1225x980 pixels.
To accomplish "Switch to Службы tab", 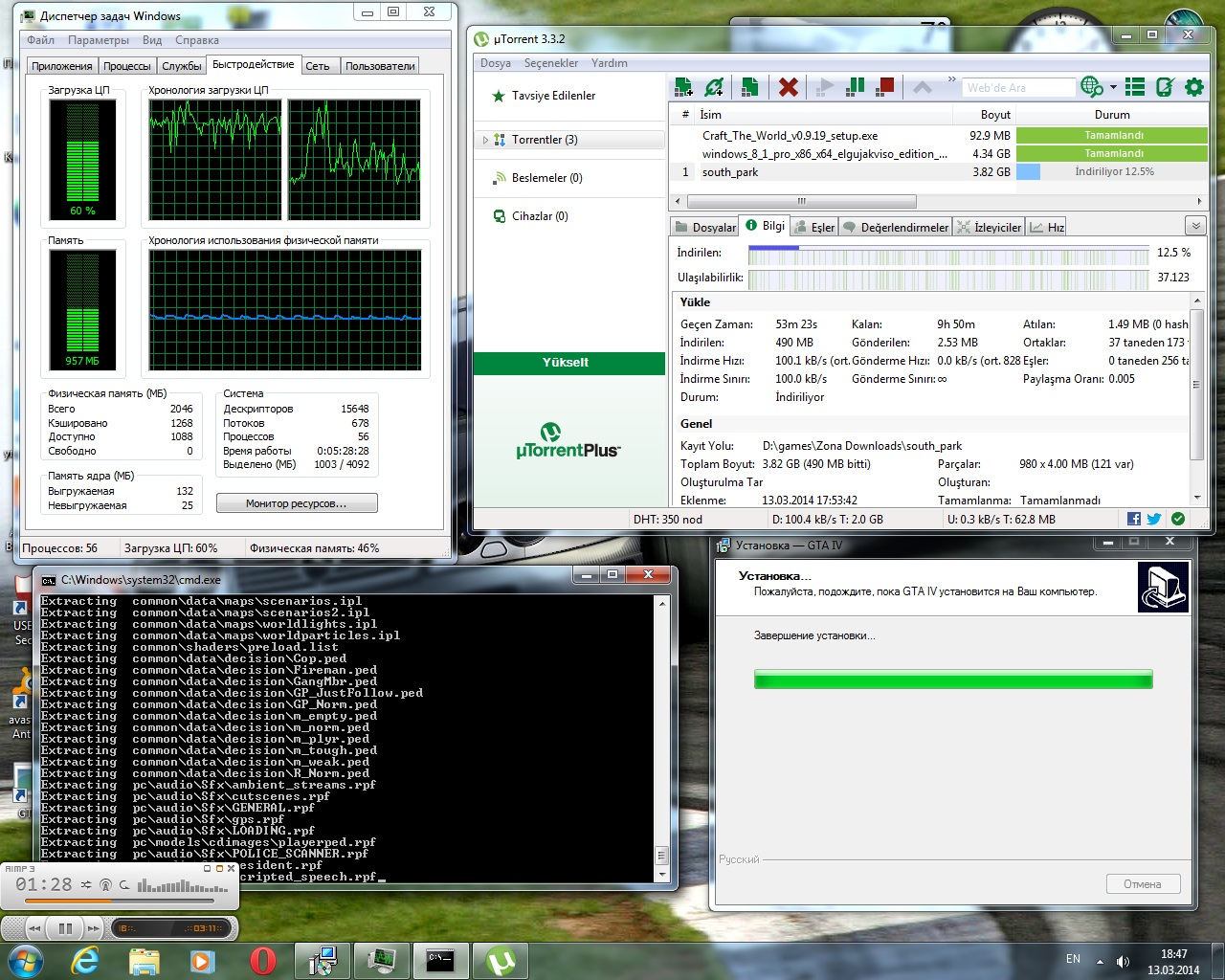I will pos(182,66).
